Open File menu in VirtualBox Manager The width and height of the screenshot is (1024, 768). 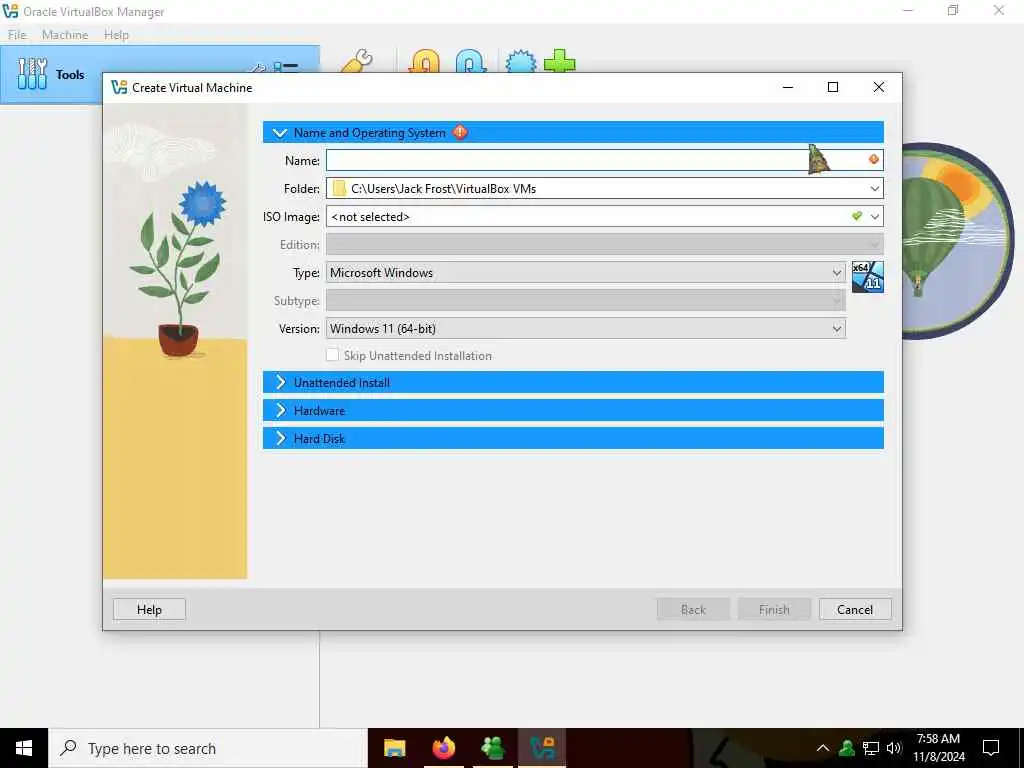pos(17,35)
